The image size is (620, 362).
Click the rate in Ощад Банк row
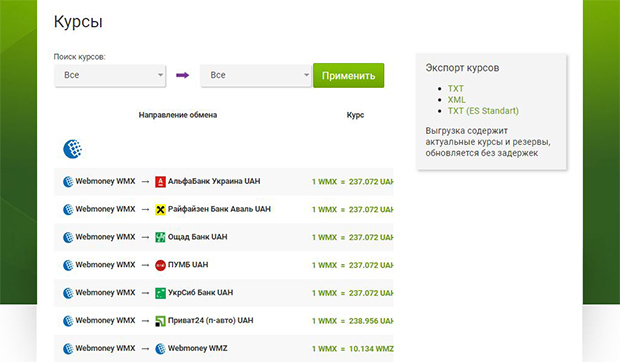point(352,238)
